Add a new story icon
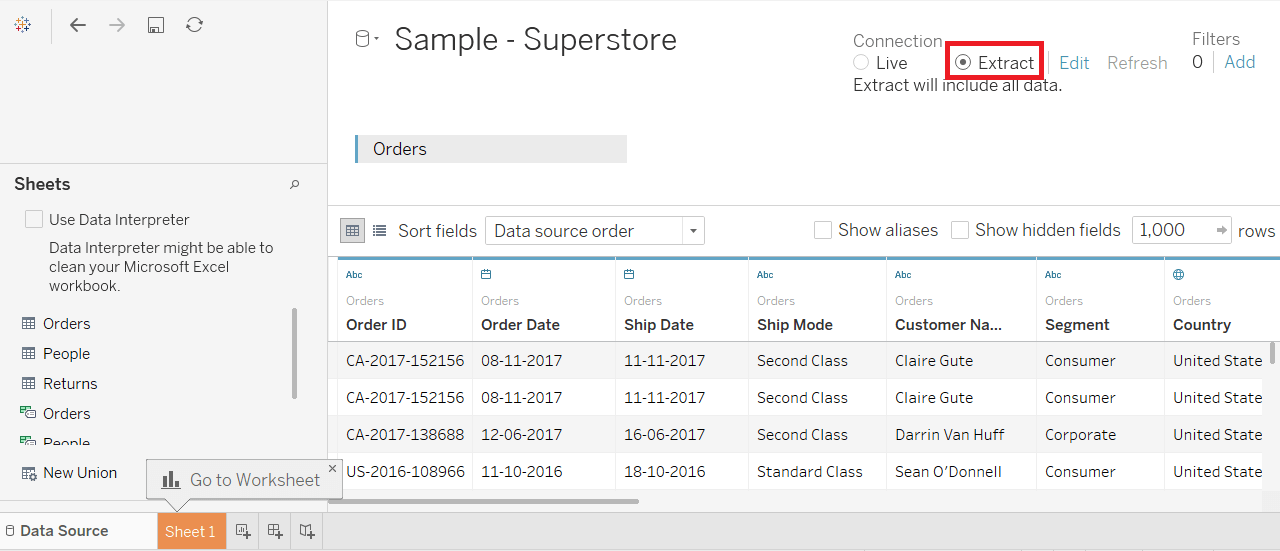Viewport: 1280px width, 551px height. click(307, 531)
